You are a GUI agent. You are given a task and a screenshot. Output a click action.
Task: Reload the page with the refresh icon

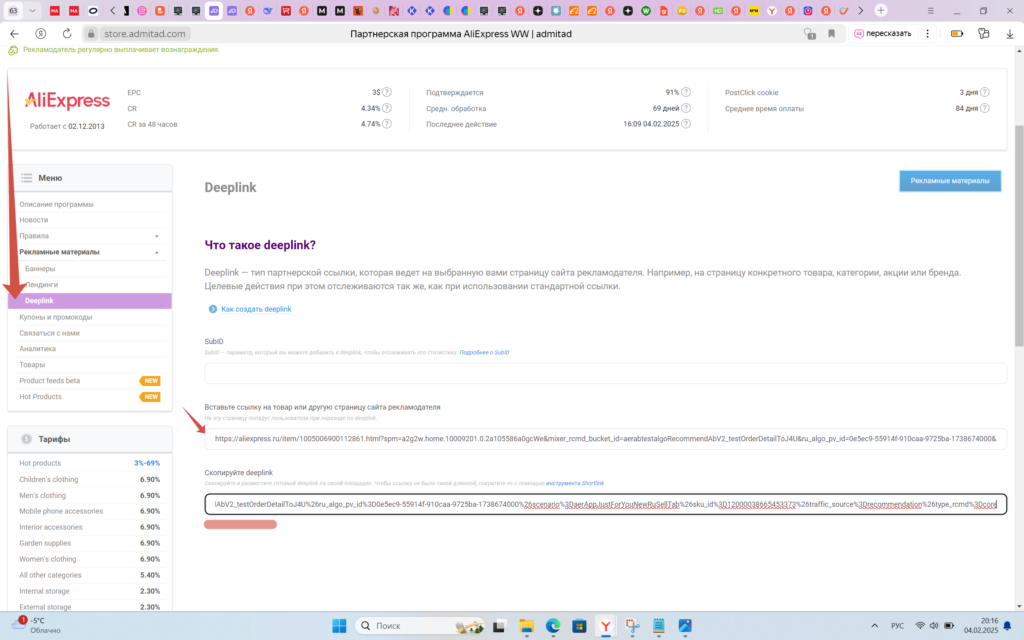tap(67, 33)
